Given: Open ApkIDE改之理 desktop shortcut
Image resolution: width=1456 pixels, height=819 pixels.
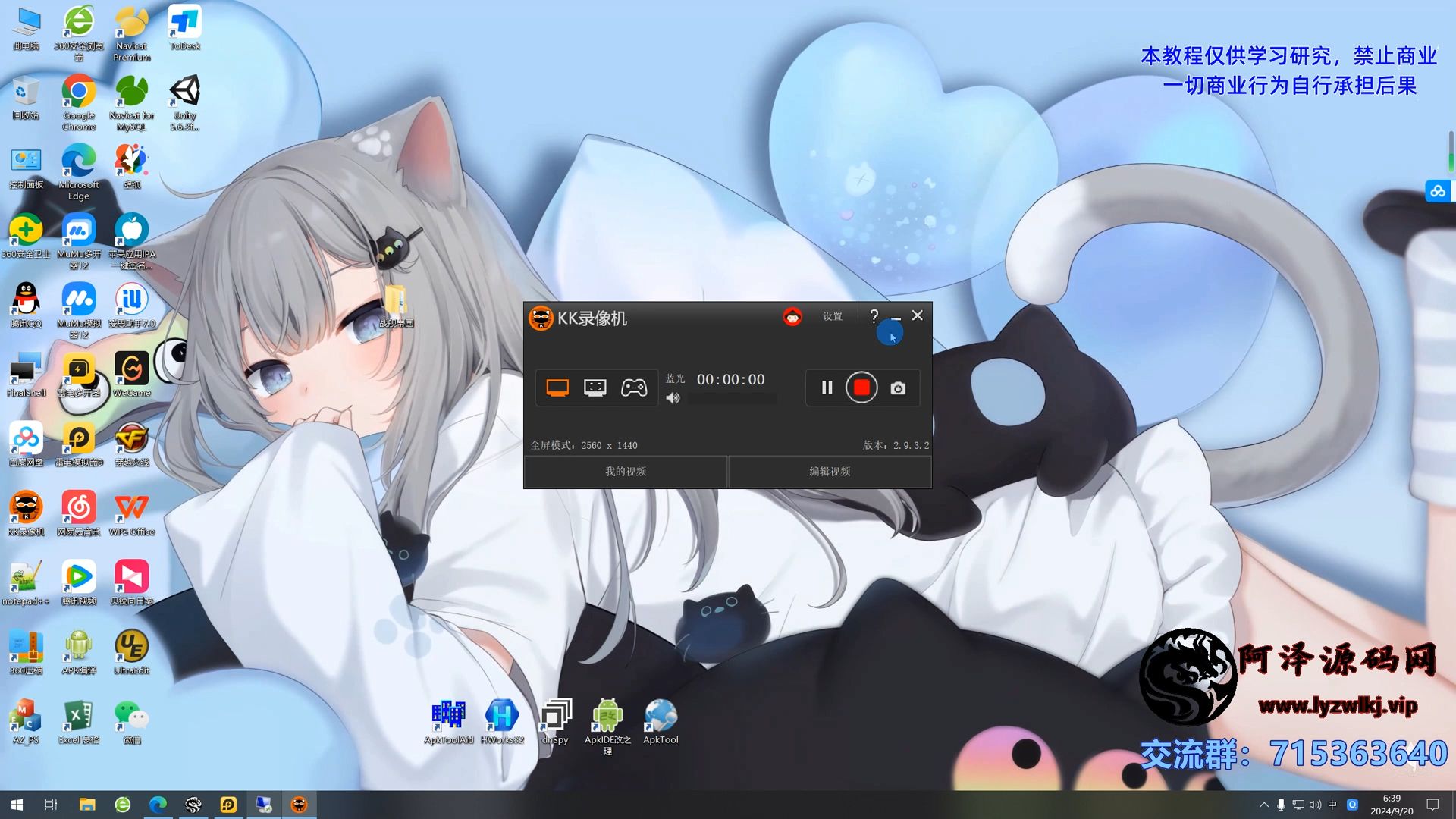Looking at the screenshot, I should click(607, 726).
